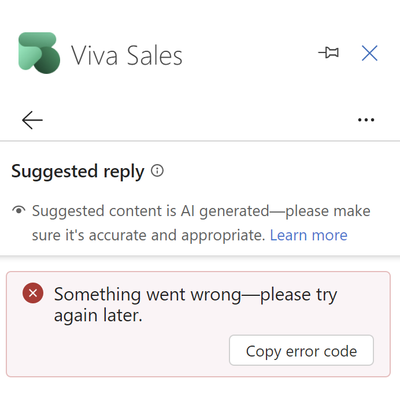The height and width of the screenshot is (394, 400).
Task: Click the red error X icon
Action: point(33,293)
